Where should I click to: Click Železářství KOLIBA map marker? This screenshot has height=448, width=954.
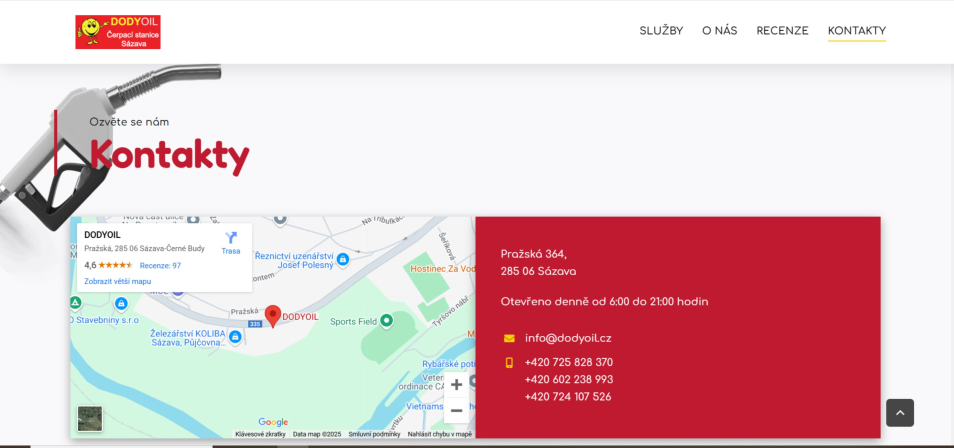click(x=235, y=336)
